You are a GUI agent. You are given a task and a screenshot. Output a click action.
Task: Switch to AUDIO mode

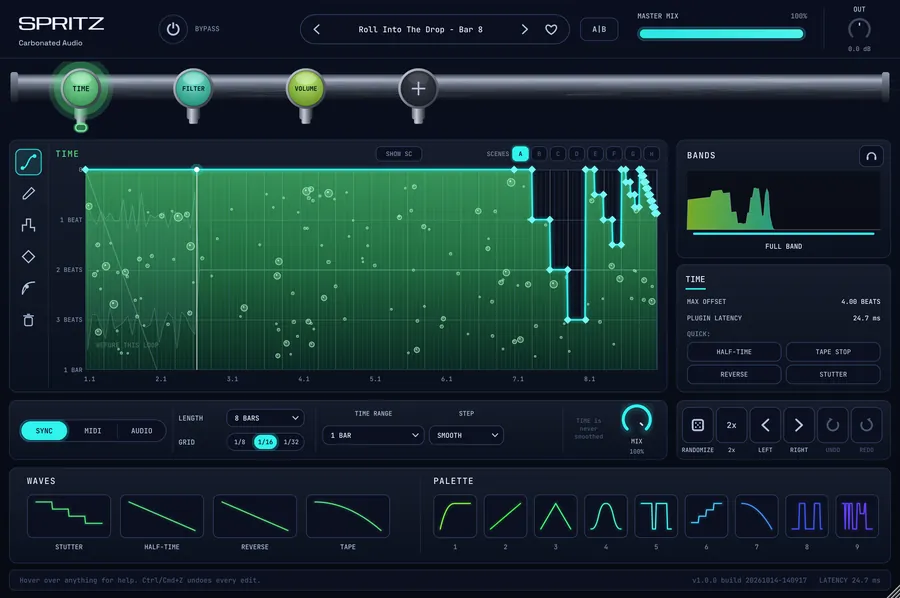142,431
